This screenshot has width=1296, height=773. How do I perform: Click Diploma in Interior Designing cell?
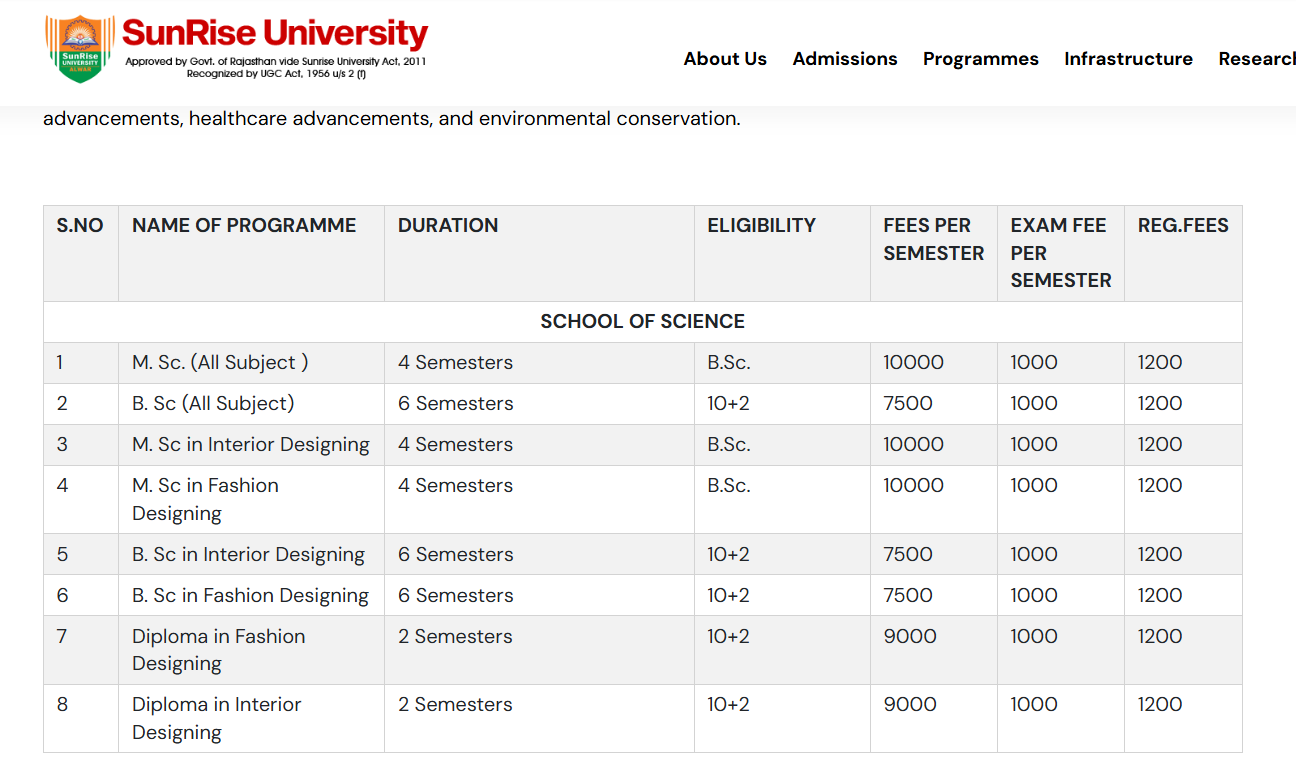pos(216,718)
